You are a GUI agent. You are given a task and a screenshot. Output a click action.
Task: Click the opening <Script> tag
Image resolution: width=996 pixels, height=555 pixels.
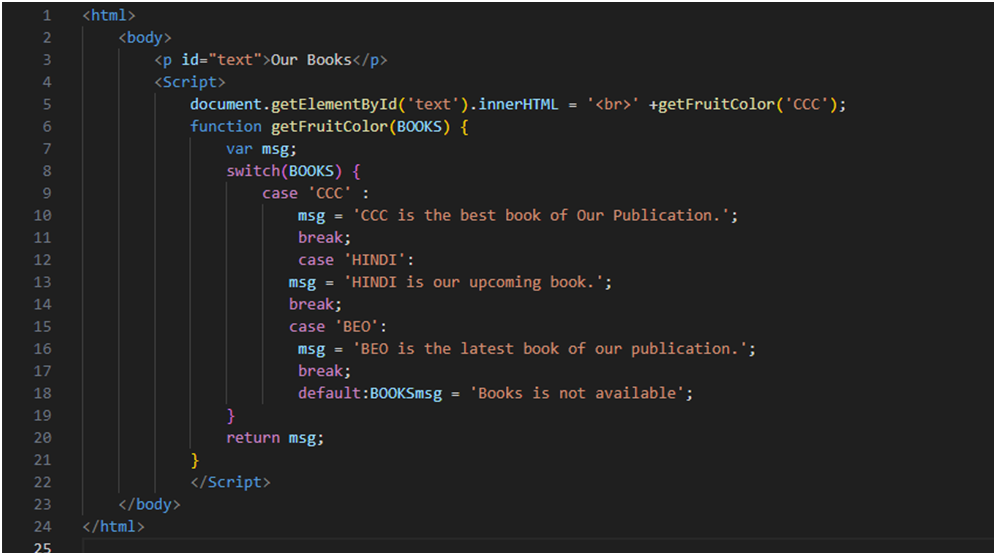click(190, 82)
